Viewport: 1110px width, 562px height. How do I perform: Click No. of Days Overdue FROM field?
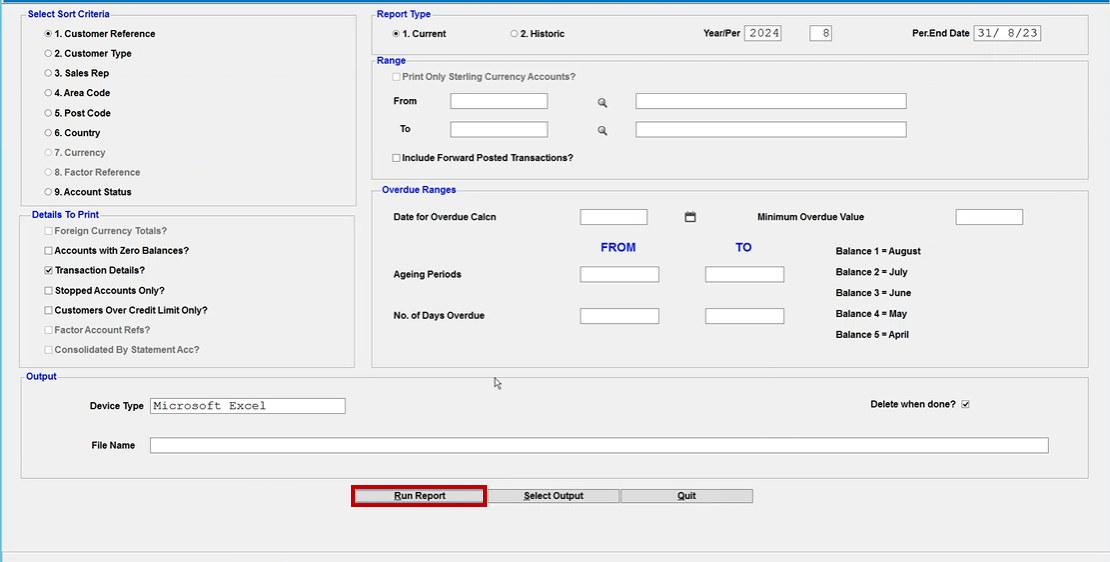619,316
